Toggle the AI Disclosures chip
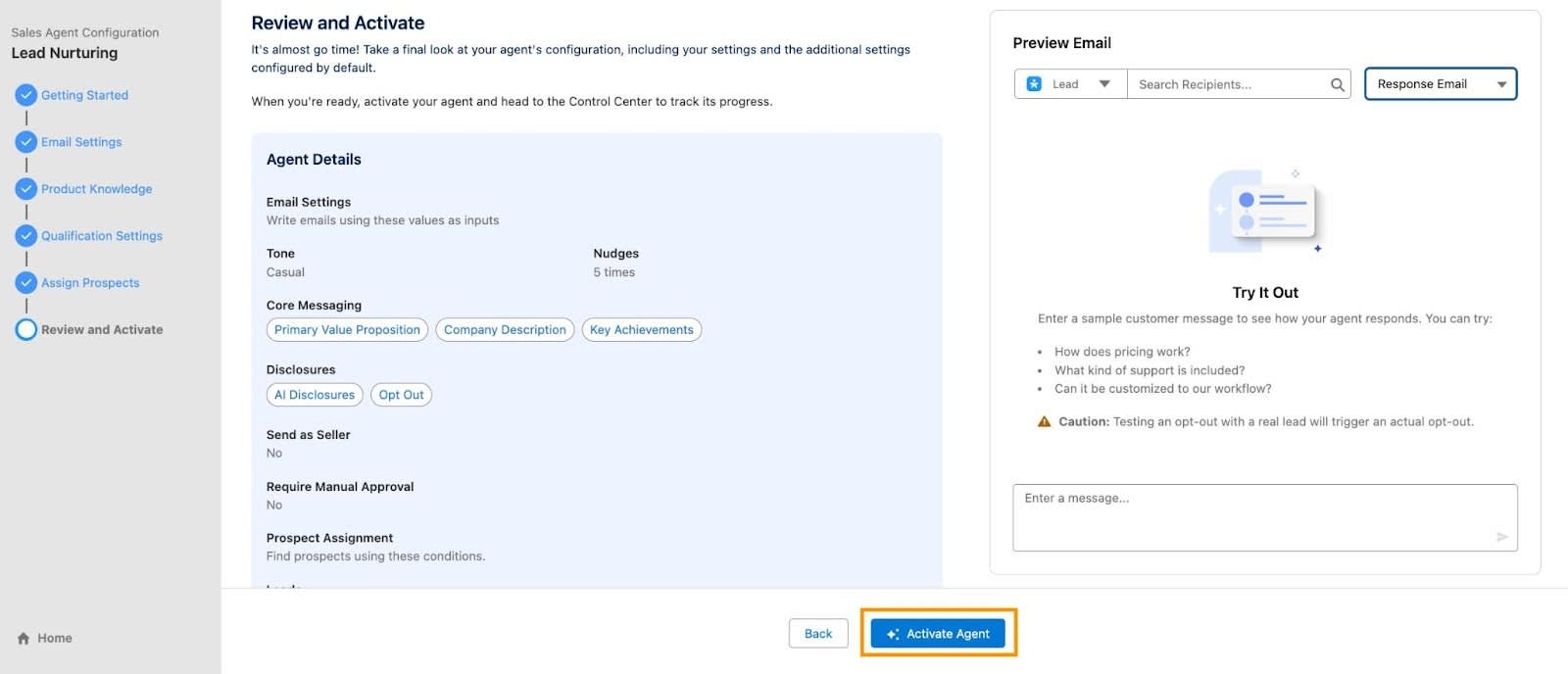The width and height of the screenshot is (1568, 674). click(x=314, y=394)
